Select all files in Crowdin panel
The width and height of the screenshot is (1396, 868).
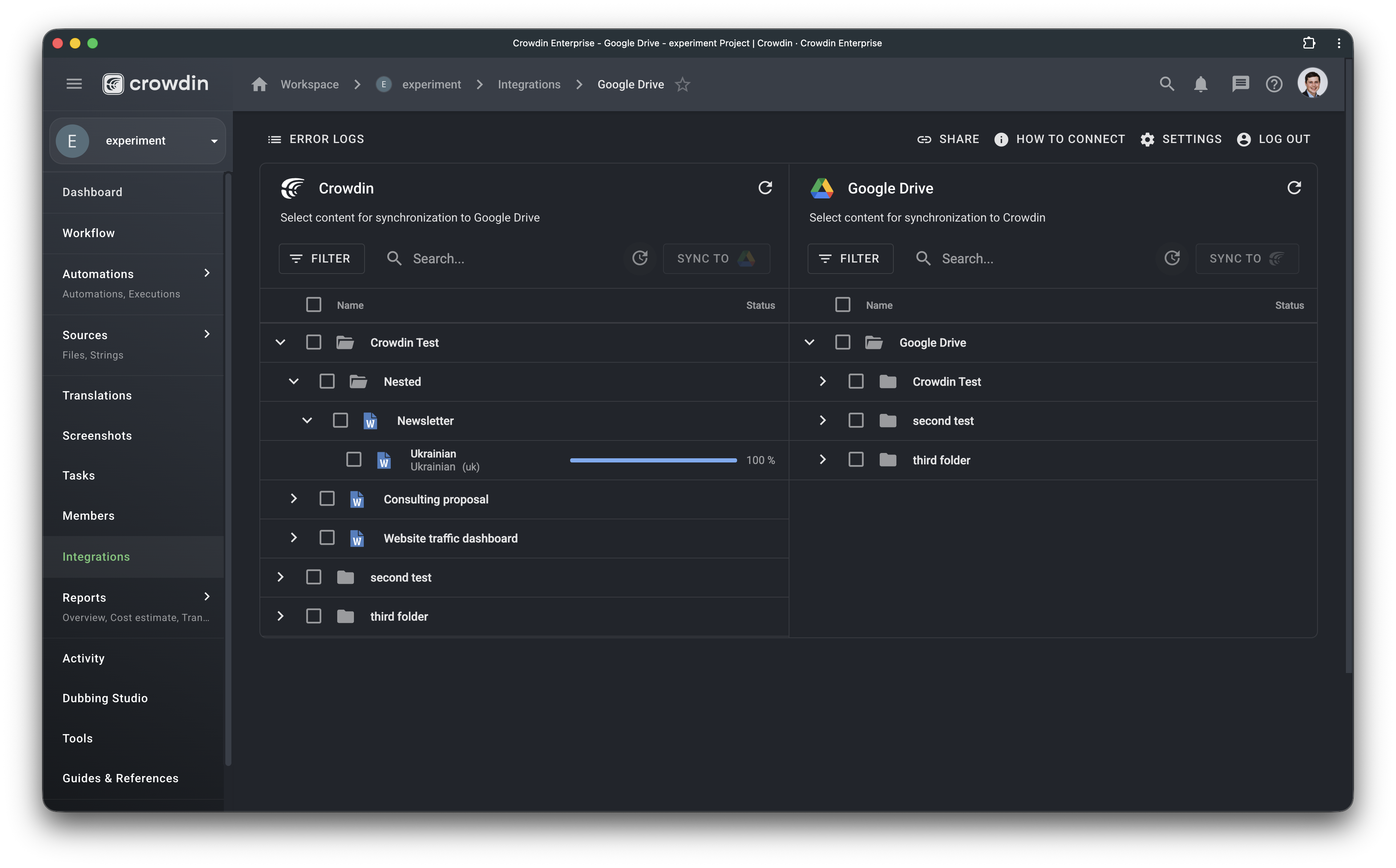pyautogui.click(x=313, y=304)
